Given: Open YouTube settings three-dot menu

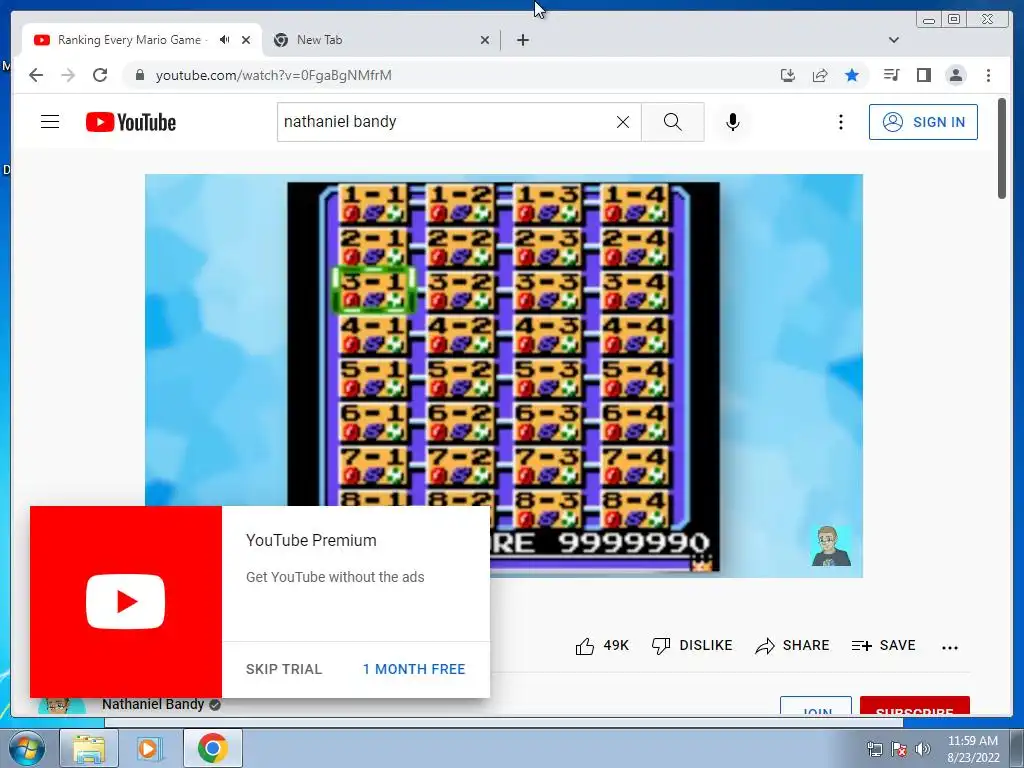Looking at the screenshot, I should pyautogui.click(x=840, y=121).
